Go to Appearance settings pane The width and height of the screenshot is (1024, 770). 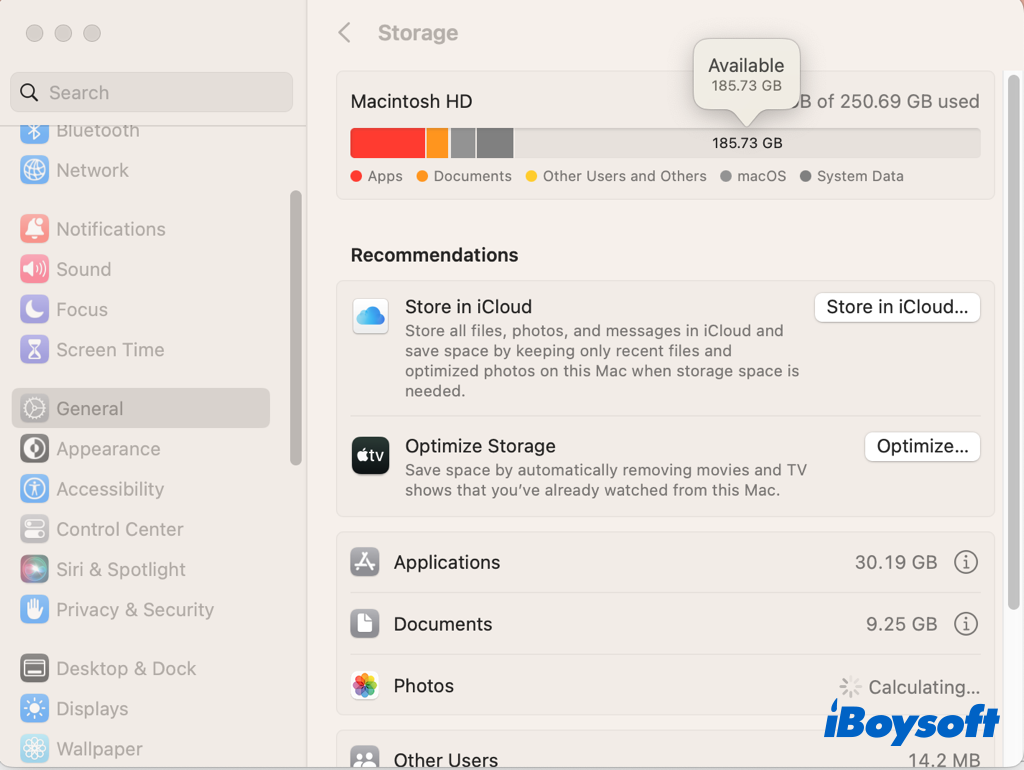107,449
